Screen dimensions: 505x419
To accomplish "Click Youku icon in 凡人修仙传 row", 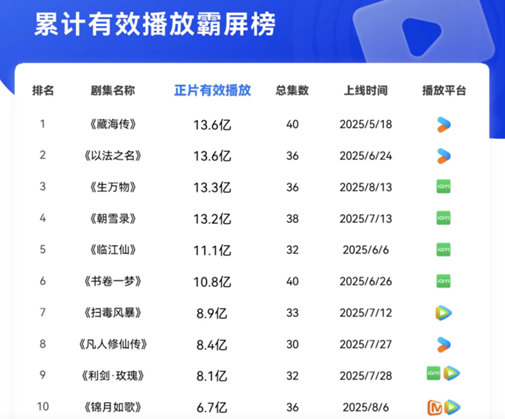I will click(x=444, y=345).
